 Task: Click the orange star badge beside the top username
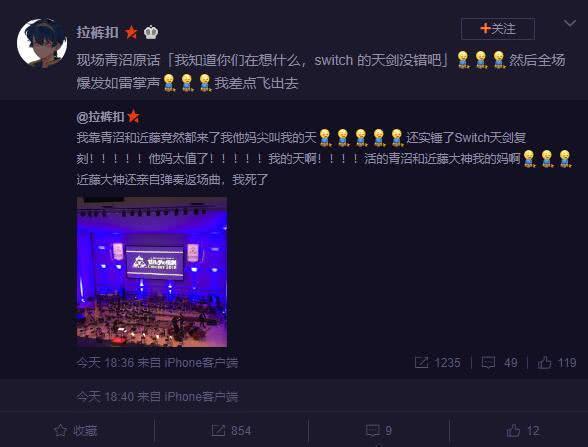point(131,33)
